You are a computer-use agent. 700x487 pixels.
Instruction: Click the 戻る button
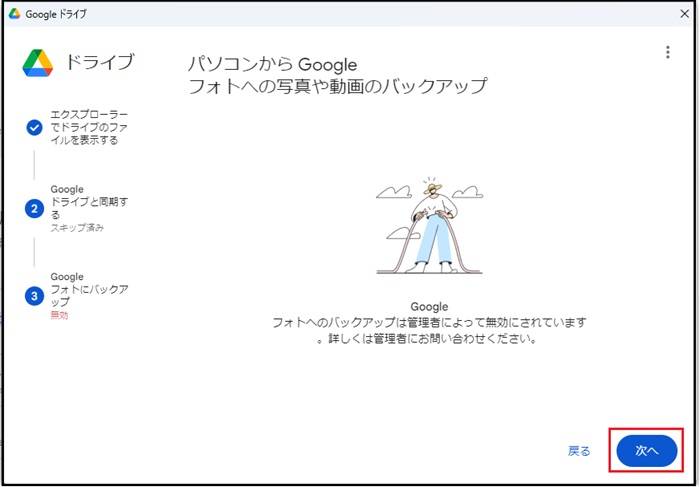(x=579, y=451)
